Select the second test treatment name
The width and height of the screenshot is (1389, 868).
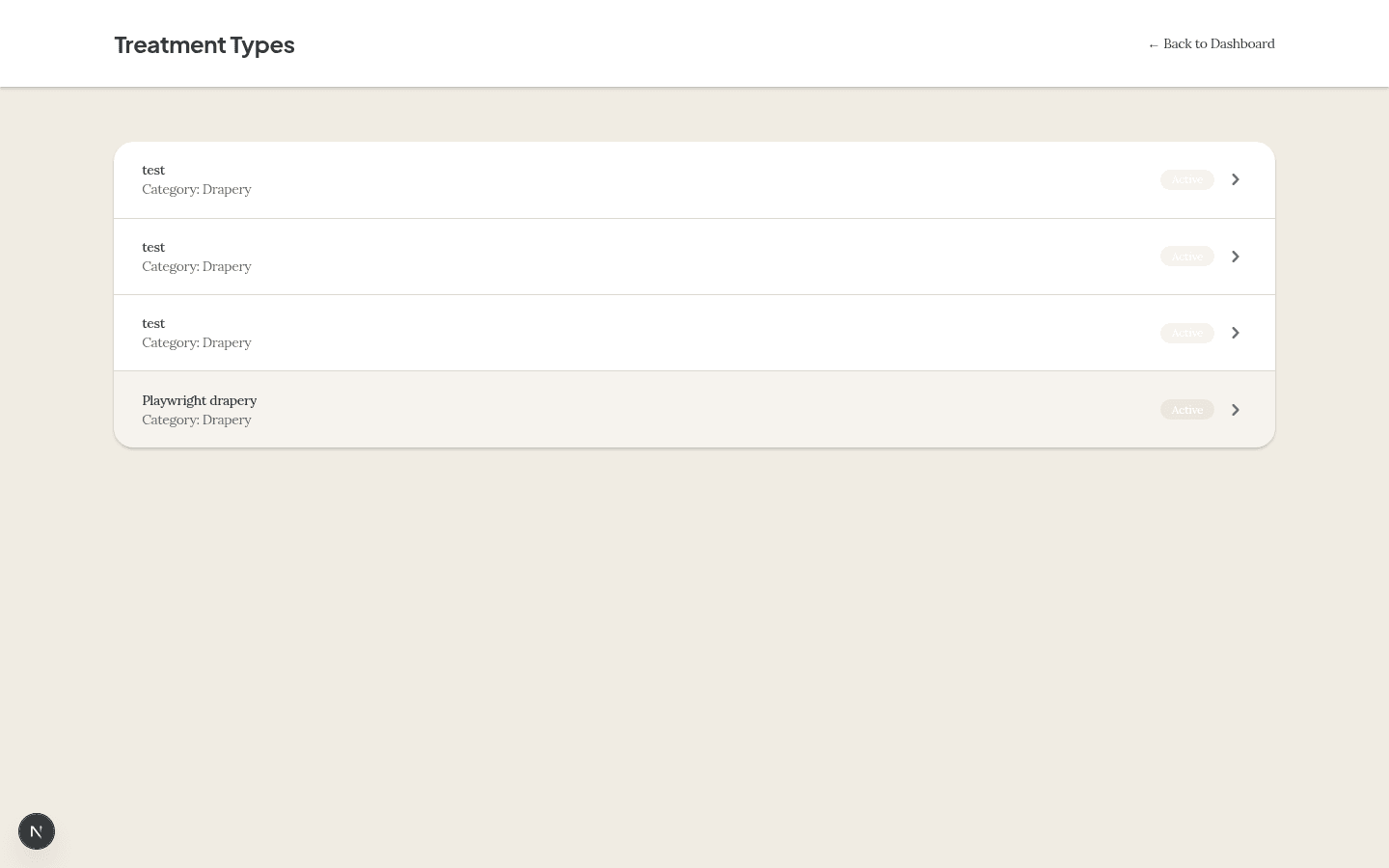pos(153,248)
